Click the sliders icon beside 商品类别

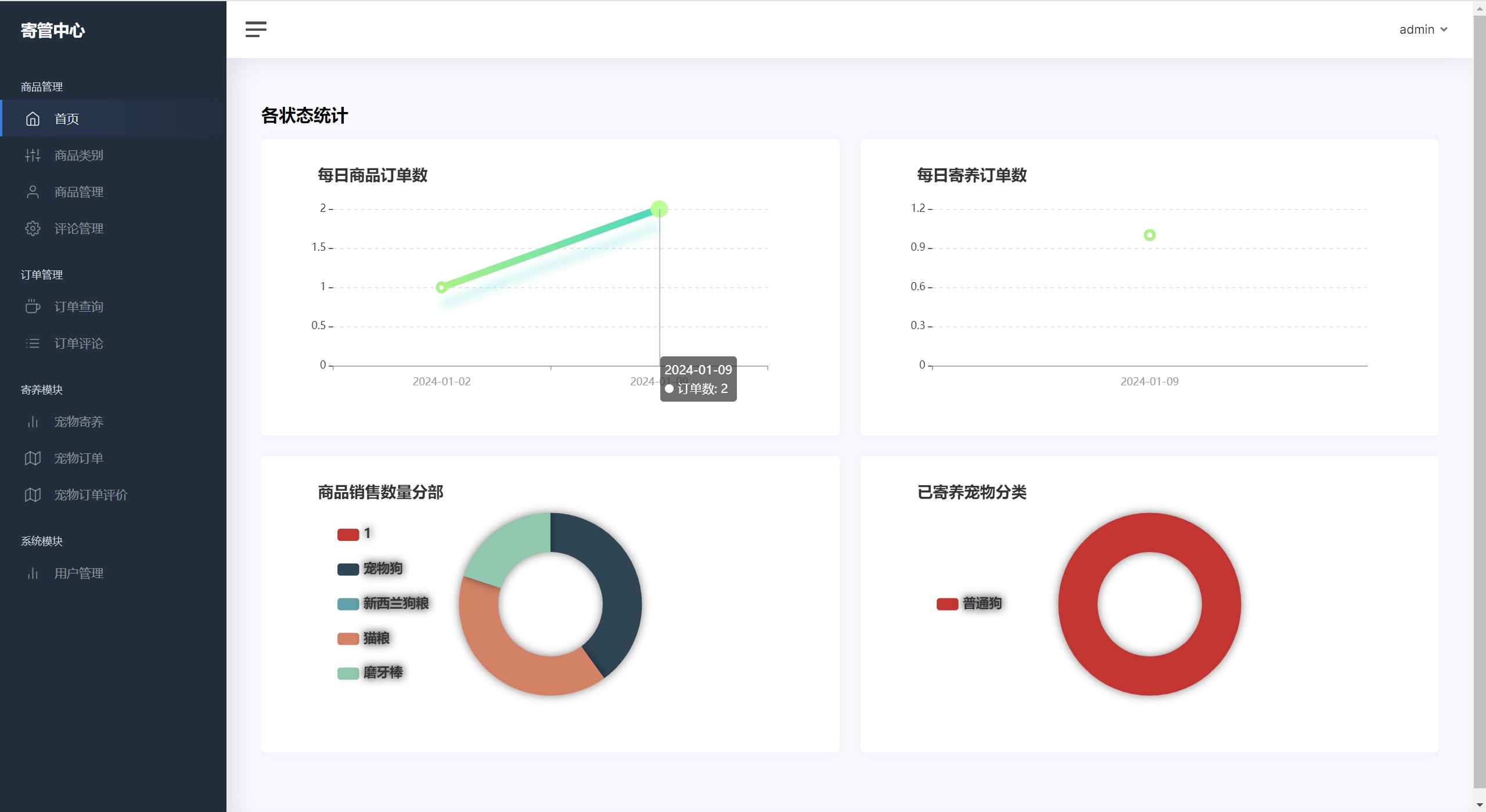[x=33, y=156]
